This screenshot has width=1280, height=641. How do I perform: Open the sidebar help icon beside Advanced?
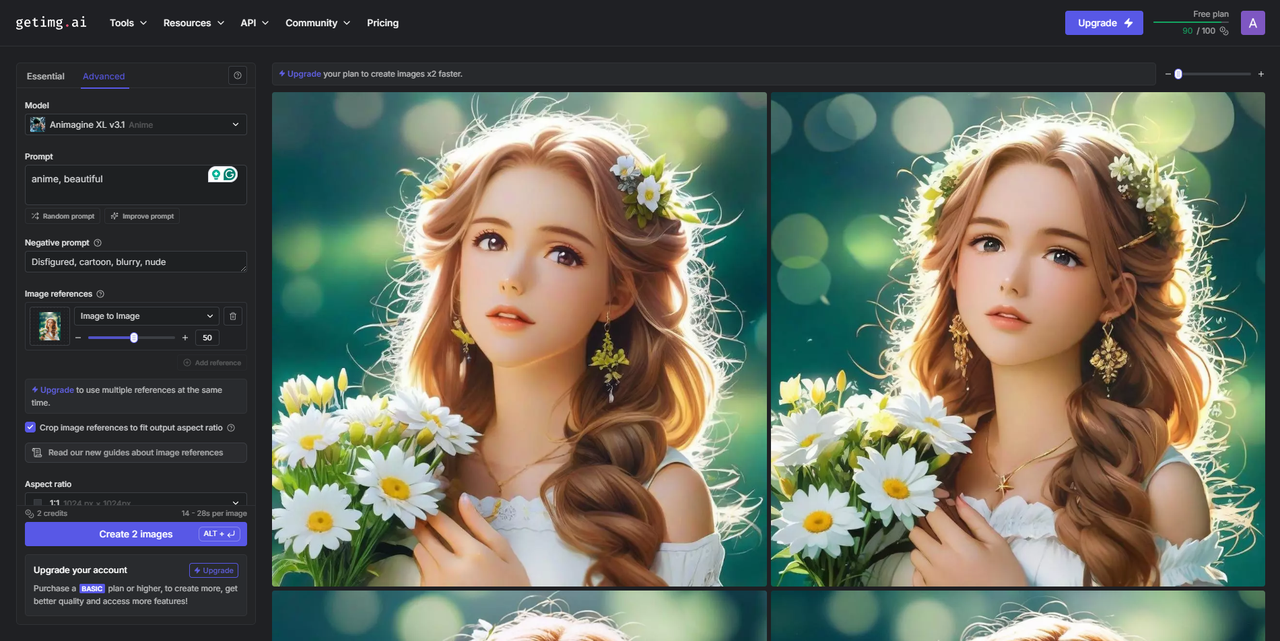[237, 76]
